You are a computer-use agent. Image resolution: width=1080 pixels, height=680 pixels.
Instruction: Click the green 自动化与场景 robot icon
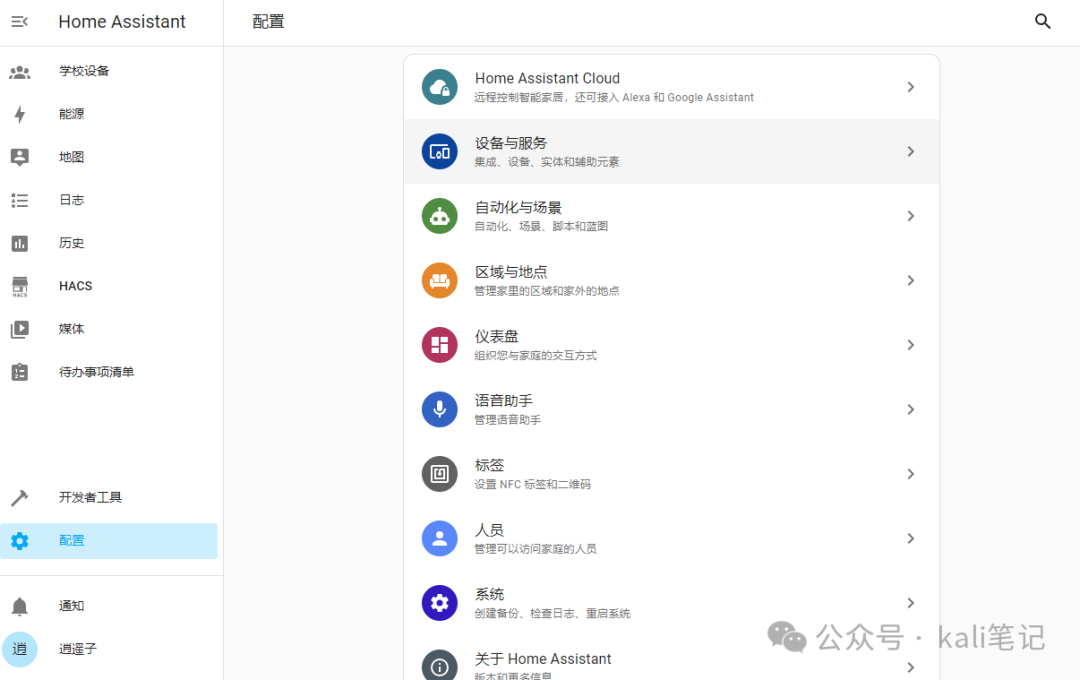[x=439, y=216]
